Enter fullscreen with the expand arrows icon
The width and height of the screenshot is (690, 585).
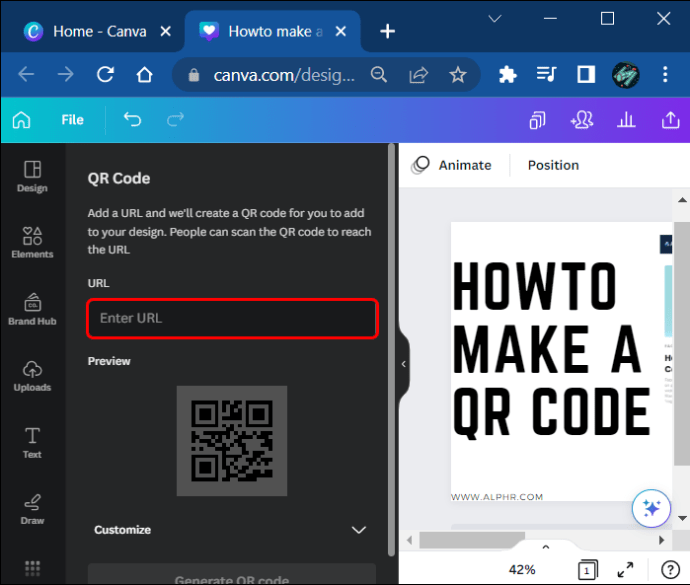(x=625, y=570)
